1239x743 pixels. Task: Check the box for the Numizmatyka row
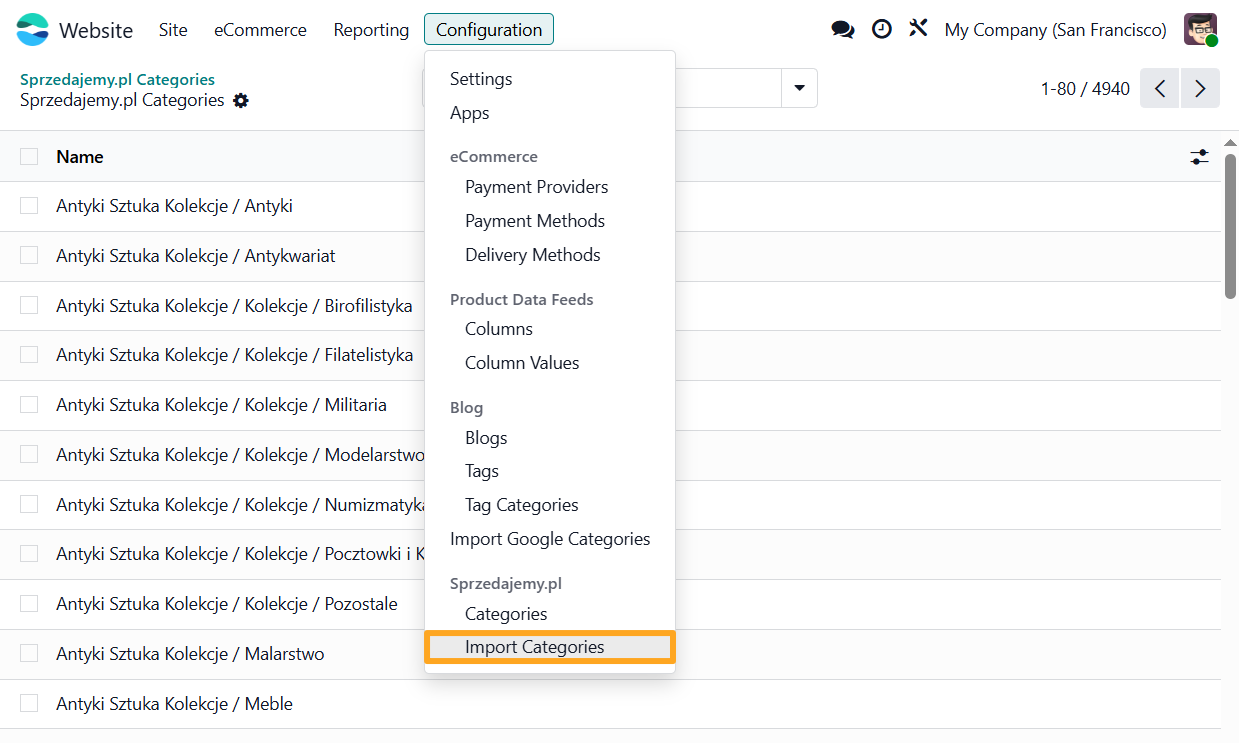coord(29,504)
